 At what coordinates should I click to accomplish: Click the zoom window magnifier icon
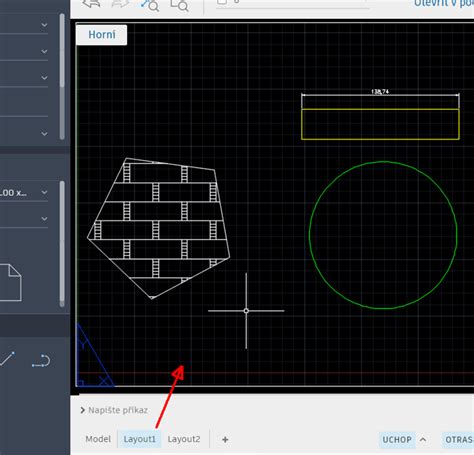coord(179,5)
